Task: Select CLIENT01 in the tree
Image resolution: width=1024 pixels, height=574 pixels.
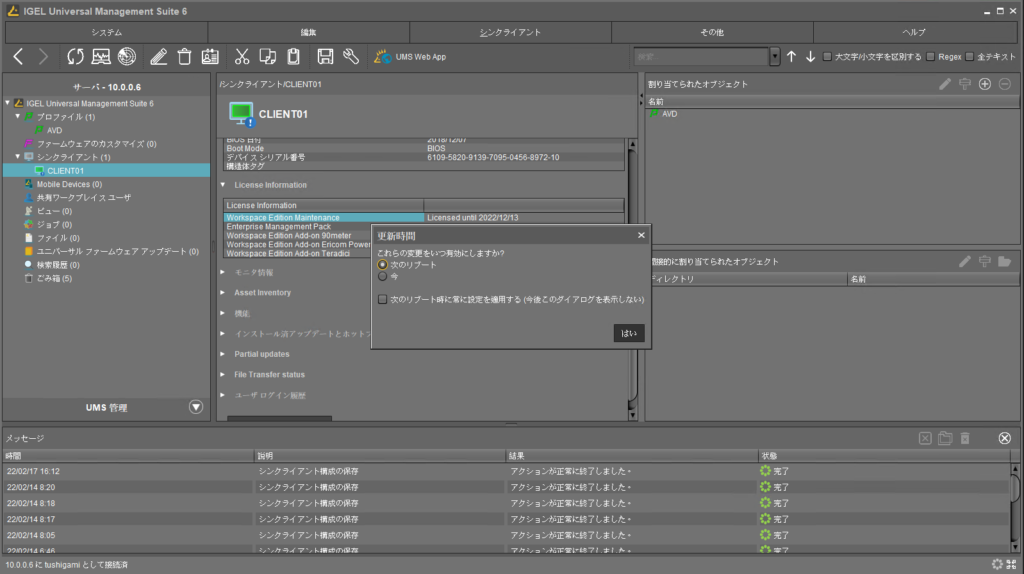Action: pyautogui.click(x=65, y=170)
